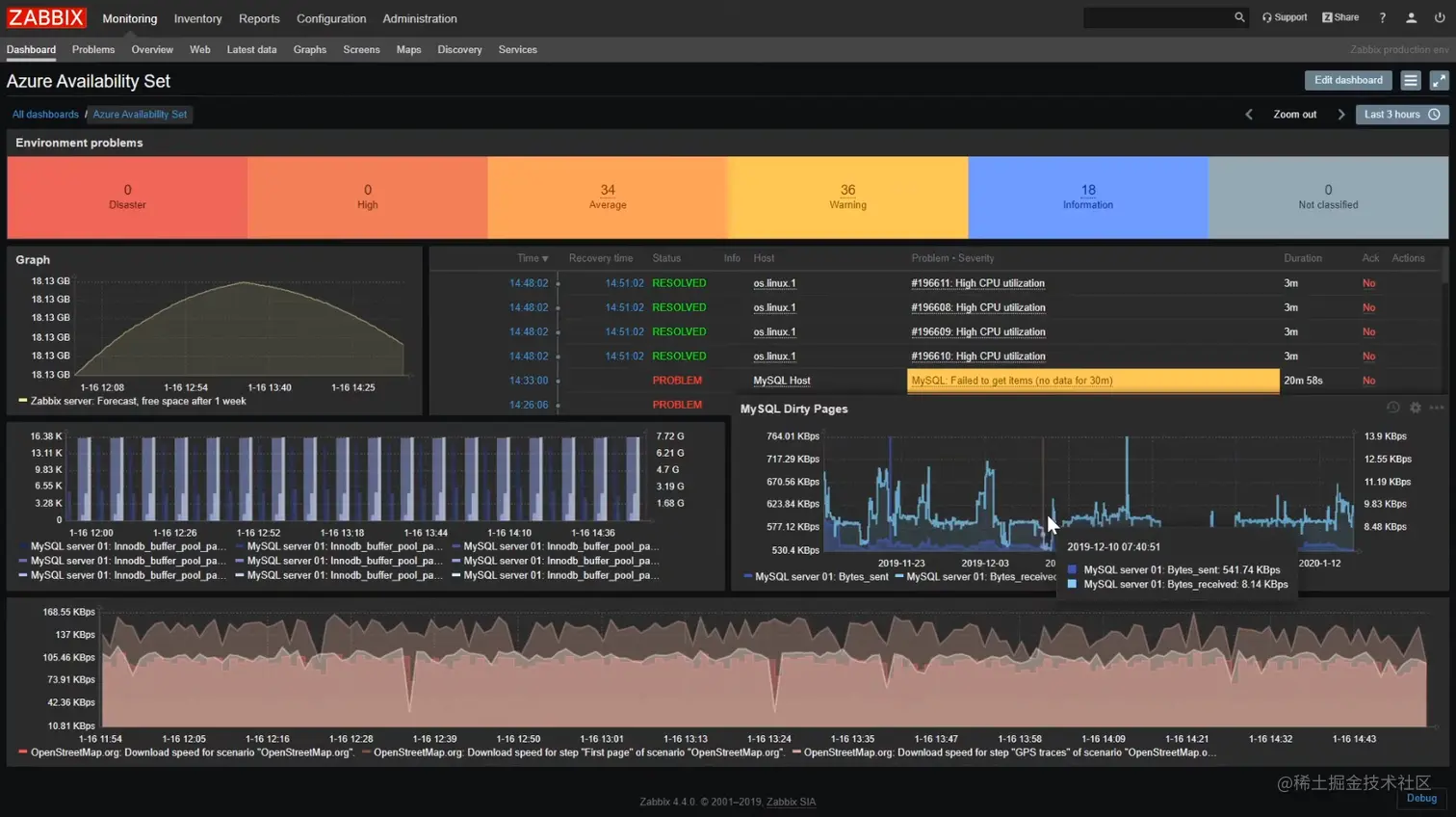
Task: Switch to the Latest data tab
Action: pos(251,49)
